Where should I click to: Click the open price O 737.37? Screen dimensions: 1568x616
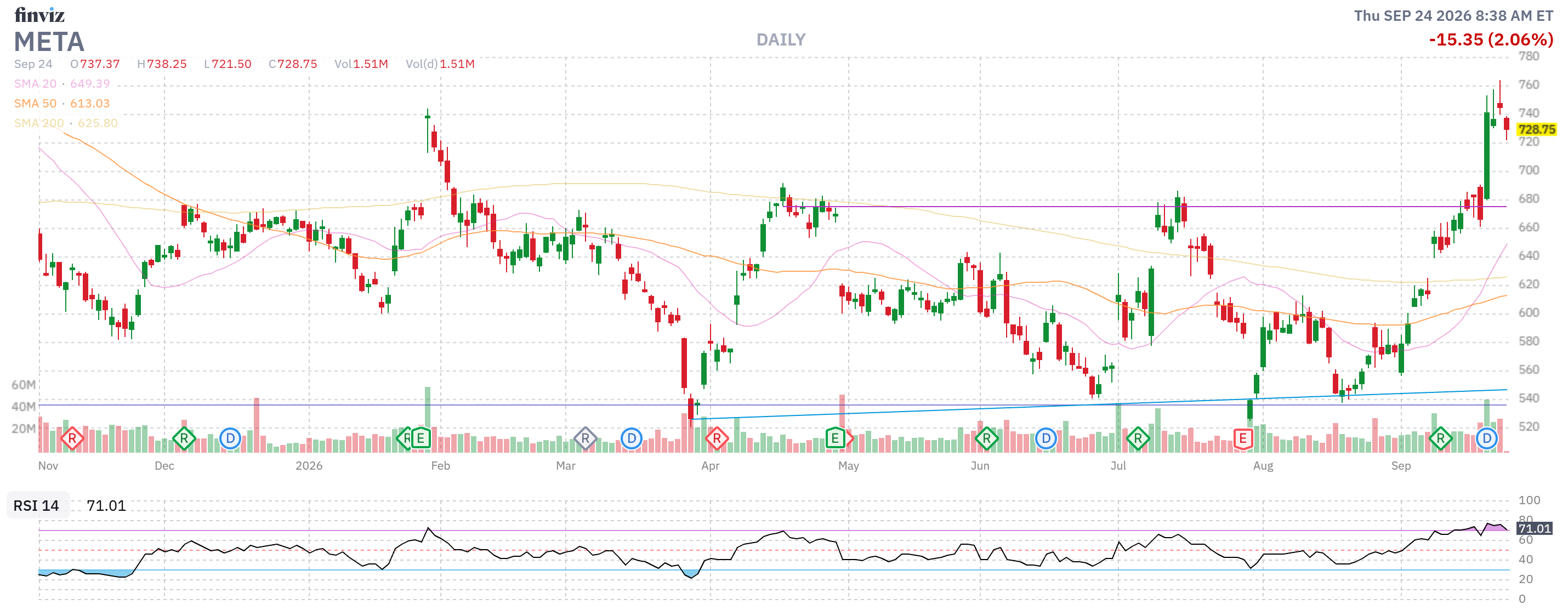pos(95,64)
